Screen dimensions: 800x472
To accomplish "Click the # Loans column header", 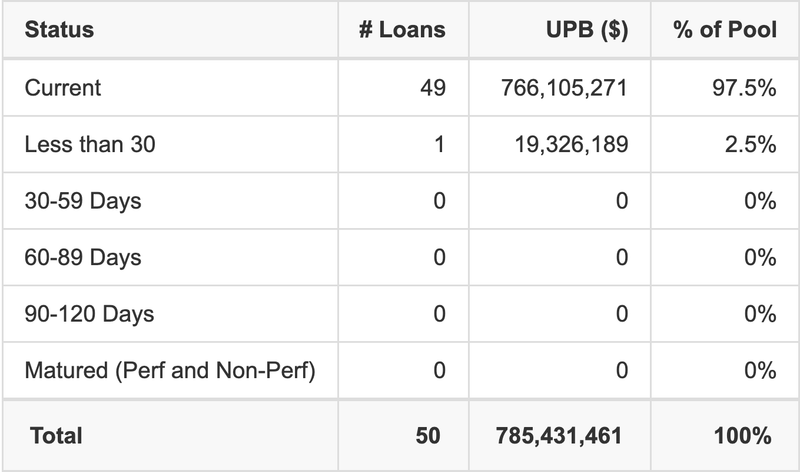I will (402, 30).
